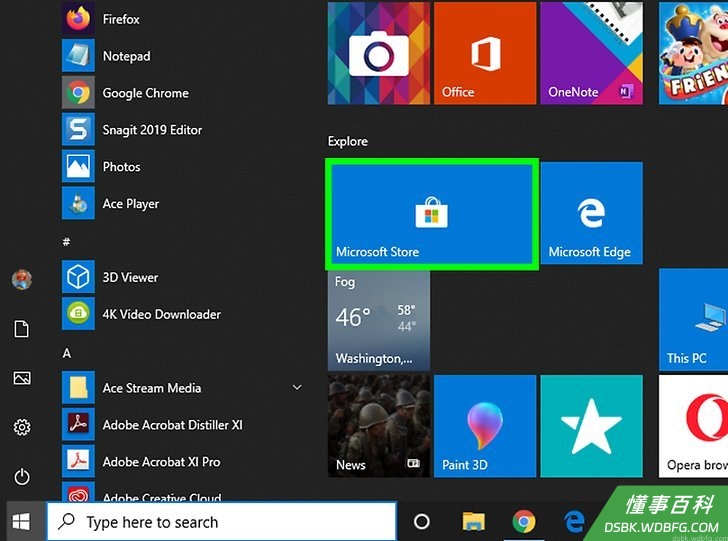The height and width of the screenshot is (541, 728).
Task: Click the Power button in Start
Action: coord(22,477)
